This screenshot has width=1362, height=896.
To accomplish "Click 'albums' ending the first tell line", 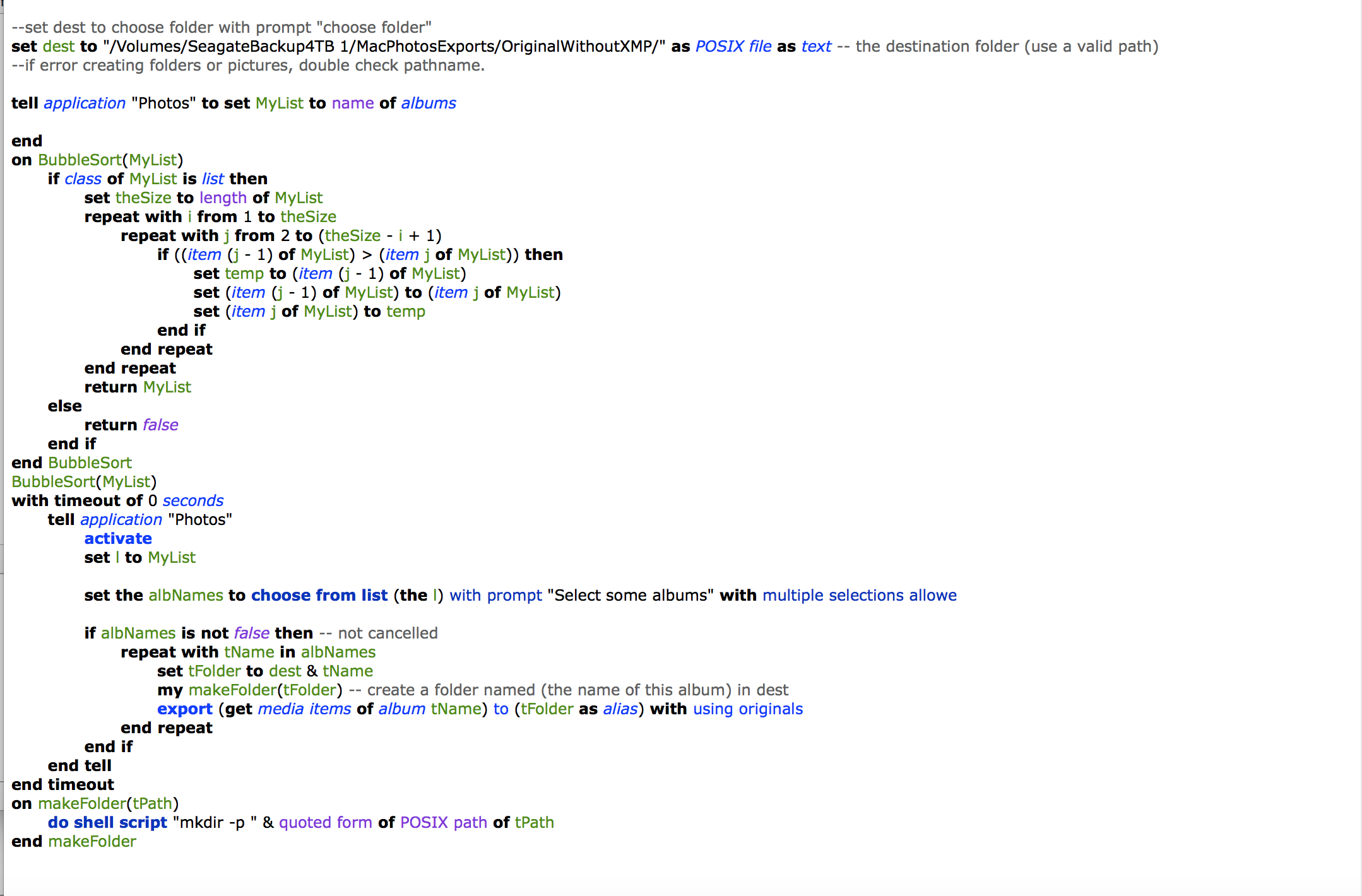I will tap(428, 103).
